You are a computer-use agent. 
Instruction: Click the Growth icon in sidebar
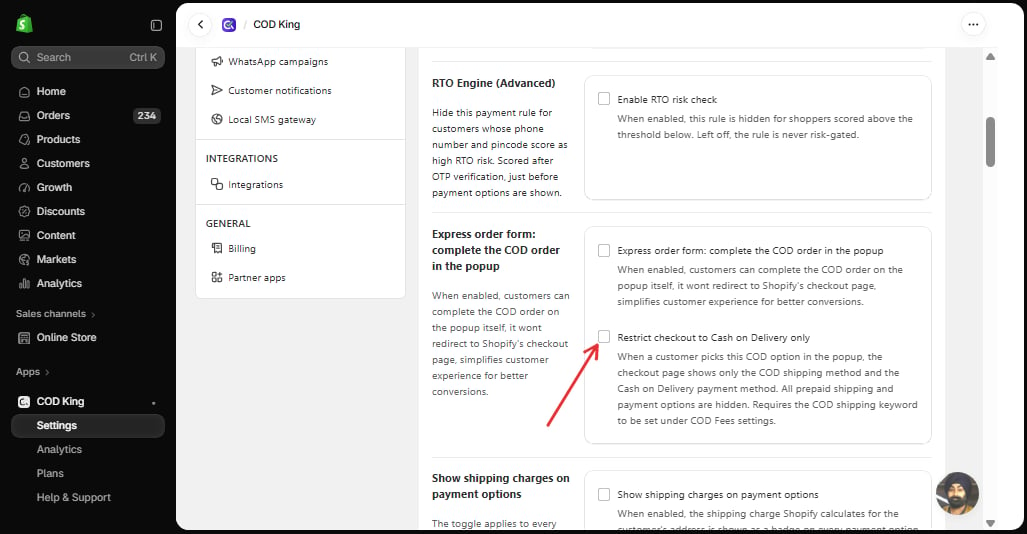point(24,188)
